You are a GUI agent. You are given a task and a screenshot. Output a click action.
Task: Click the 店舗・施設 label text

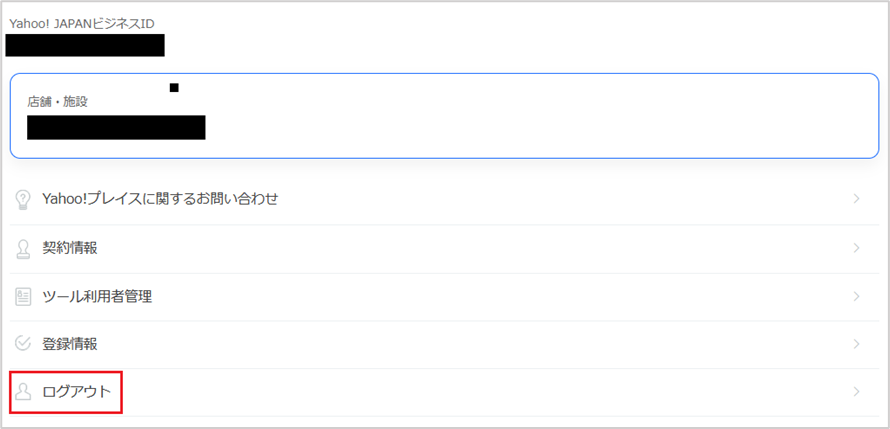pyautogui.click(x=57, y=102)
